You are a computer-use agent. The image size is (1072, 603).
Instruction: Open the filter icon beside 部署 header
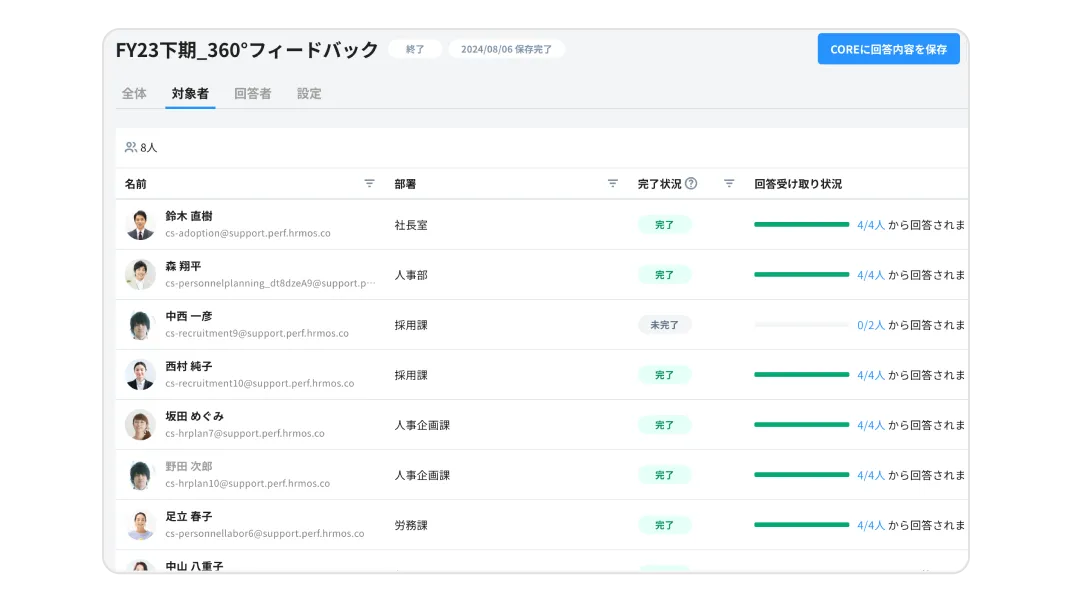[611, 183]
